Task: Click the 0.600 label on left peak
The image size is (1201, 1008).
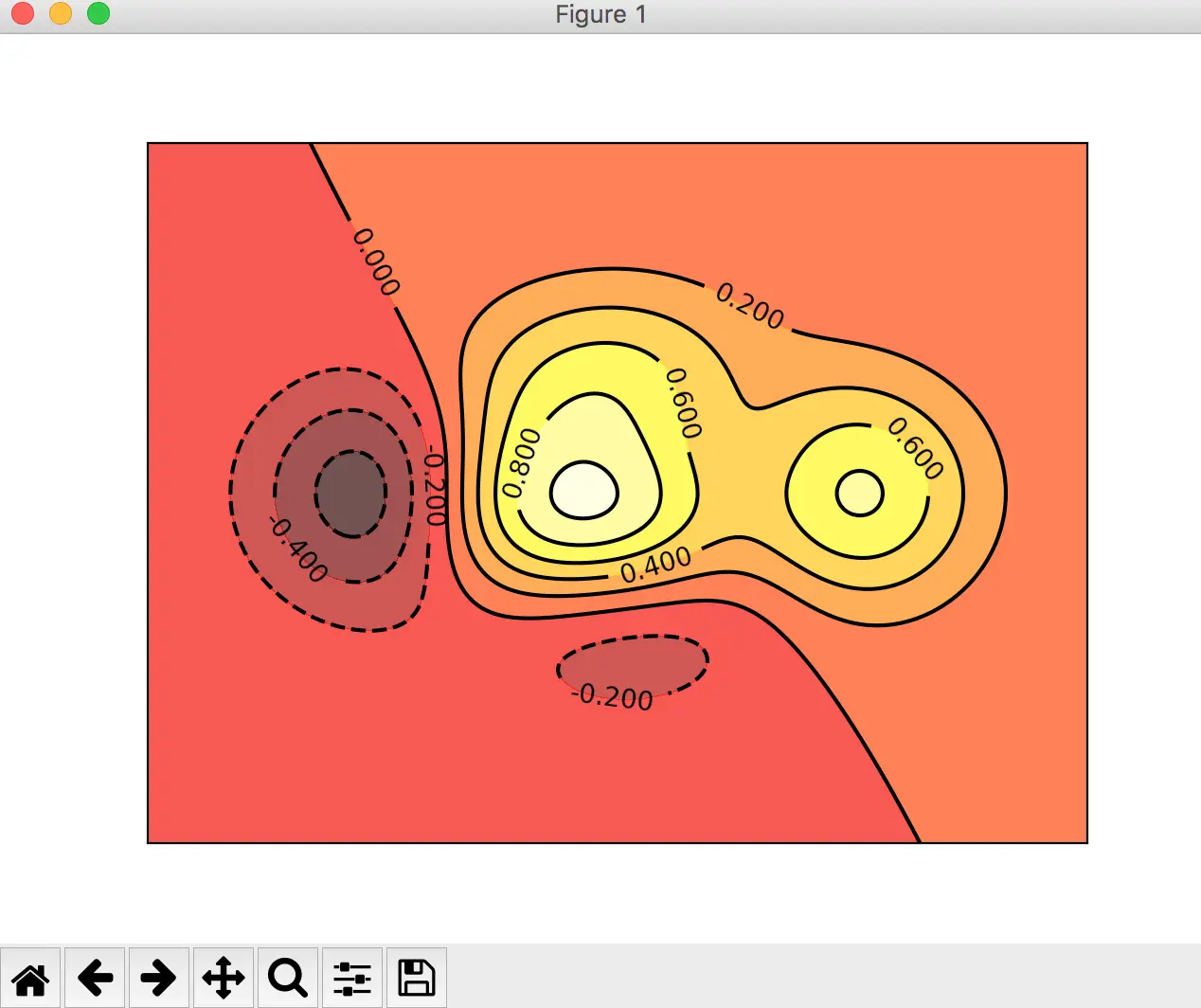Action: (x=684, y=403)
